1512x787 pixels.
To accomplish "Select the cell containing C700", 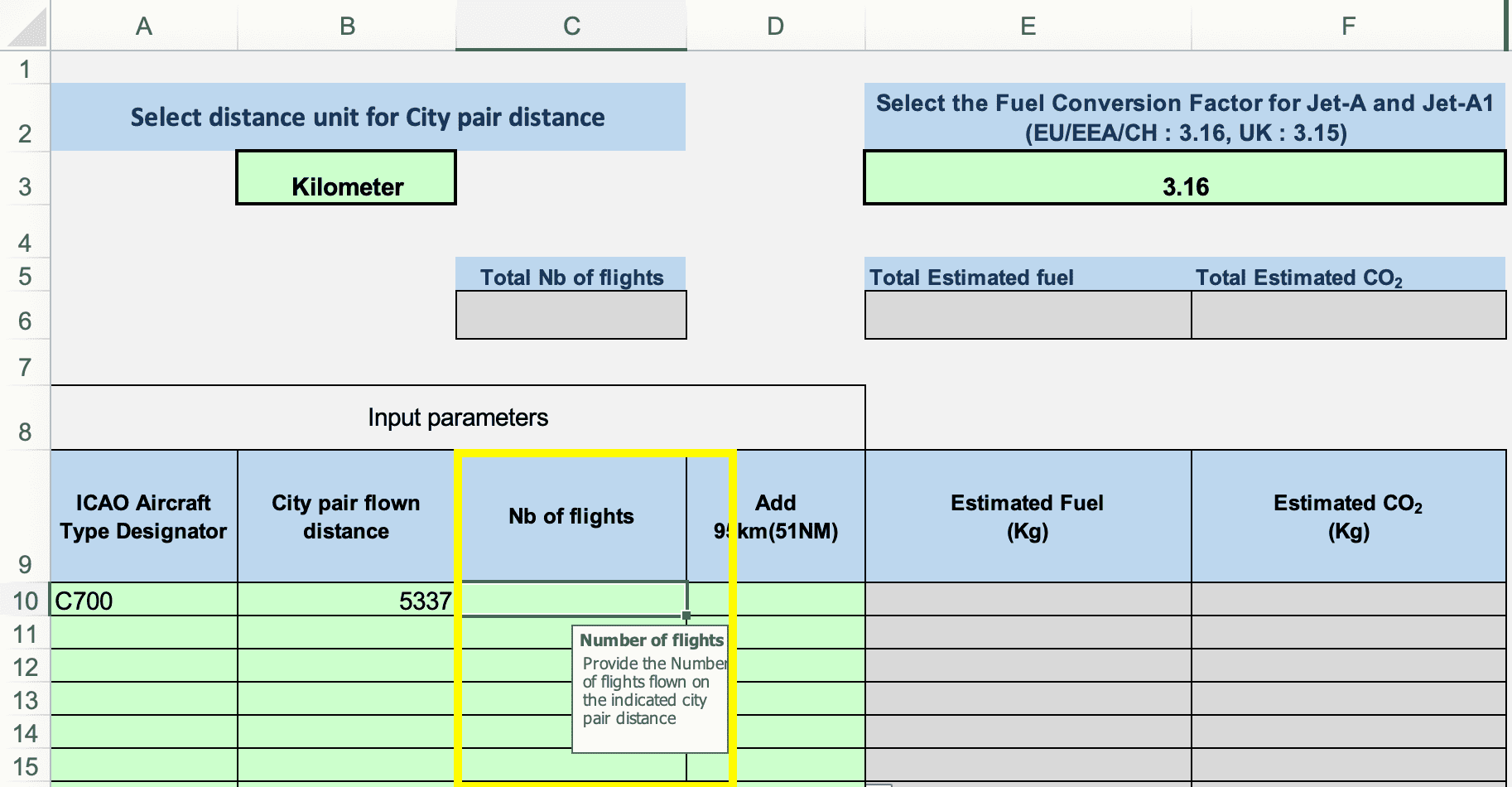I will pyautogui.click(x=144, y=600).
